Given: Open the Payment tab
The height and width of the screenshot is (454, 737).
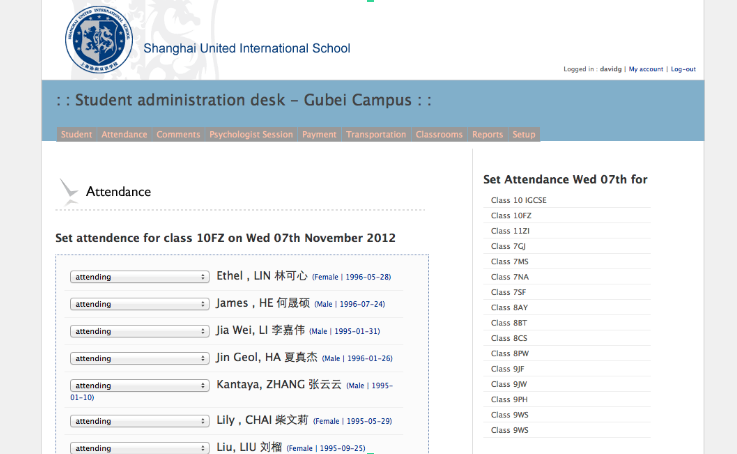Looking at the screenshot, I should pos(319,134).
